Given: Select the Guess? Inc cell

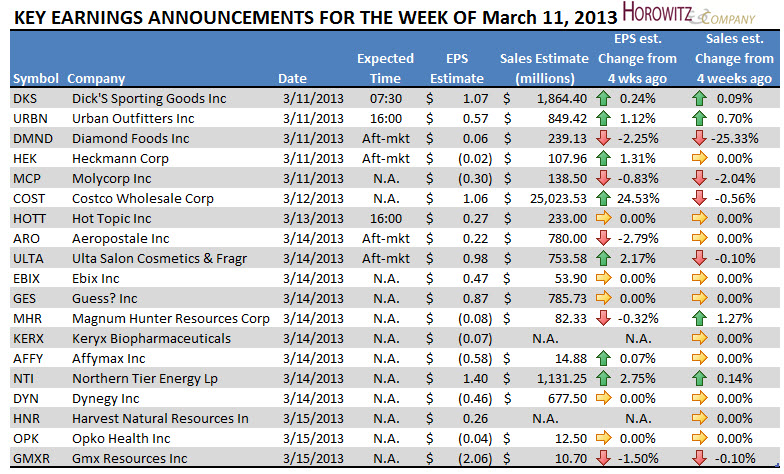Looking at the screenshot, I should [x=104, y=298].
